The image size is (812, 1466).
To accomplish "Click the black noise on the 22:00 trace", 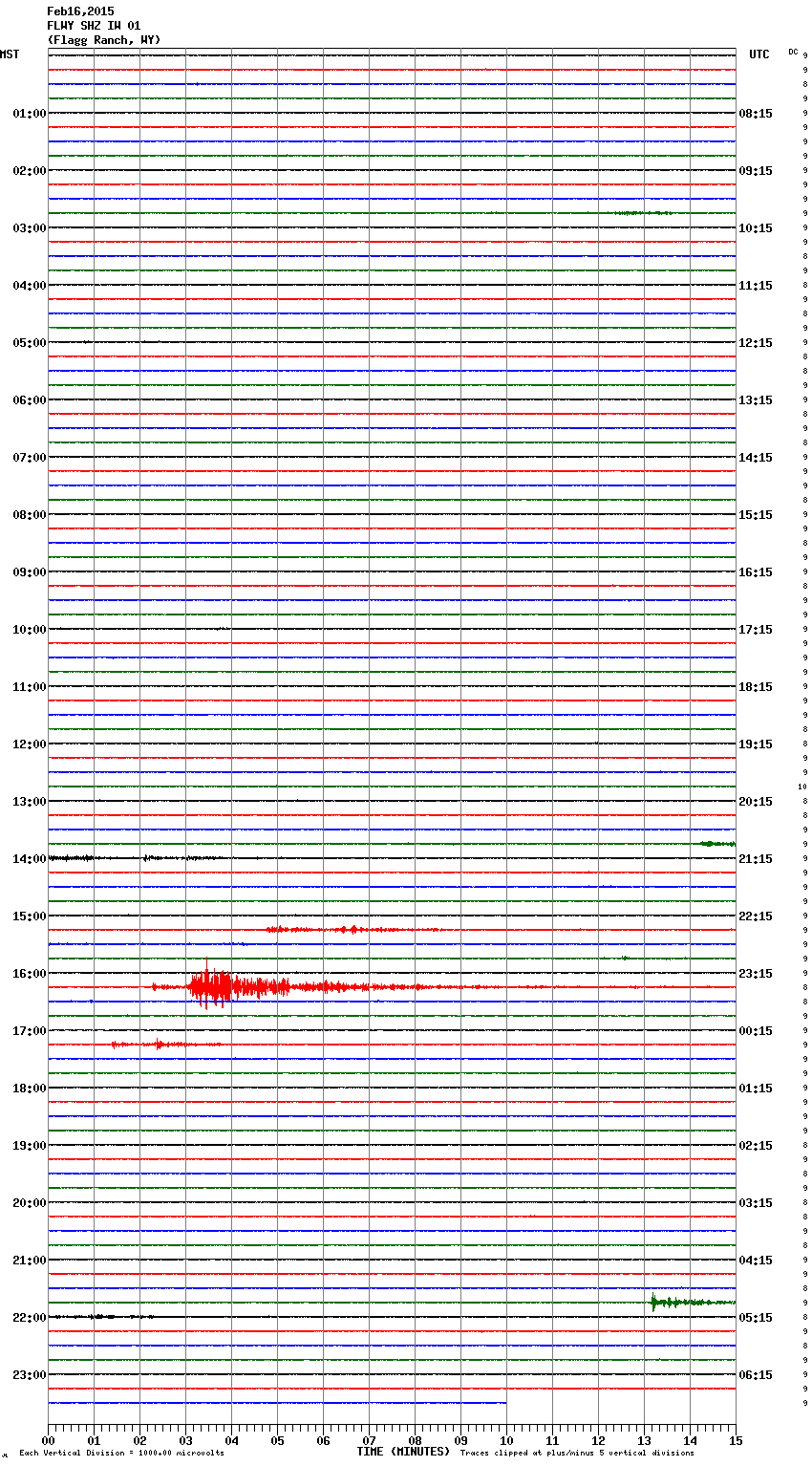I will (x=100, y=1317).
